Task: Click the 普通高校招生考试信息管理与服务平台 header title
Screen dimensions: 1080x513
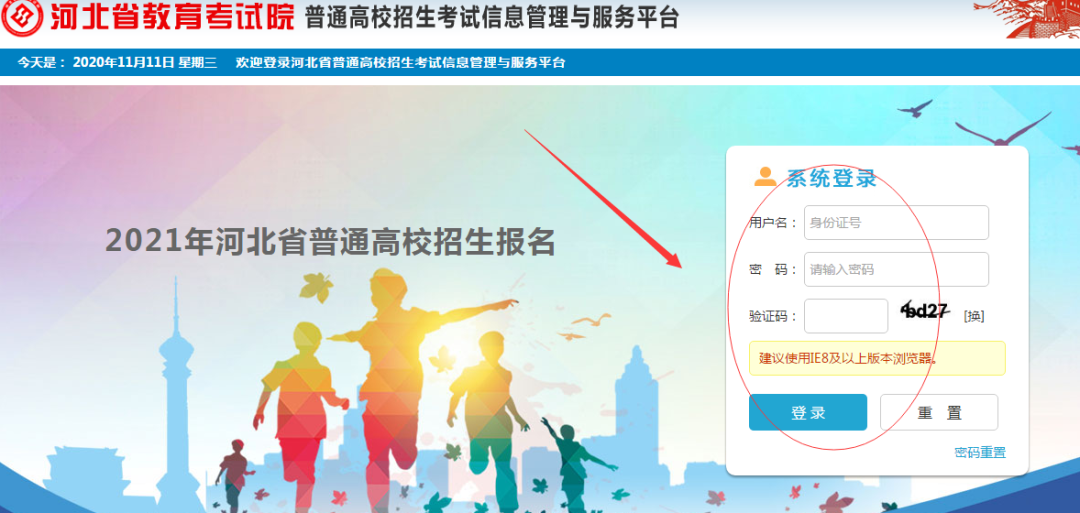Action: pyautogui.click(x=492, y=19)
